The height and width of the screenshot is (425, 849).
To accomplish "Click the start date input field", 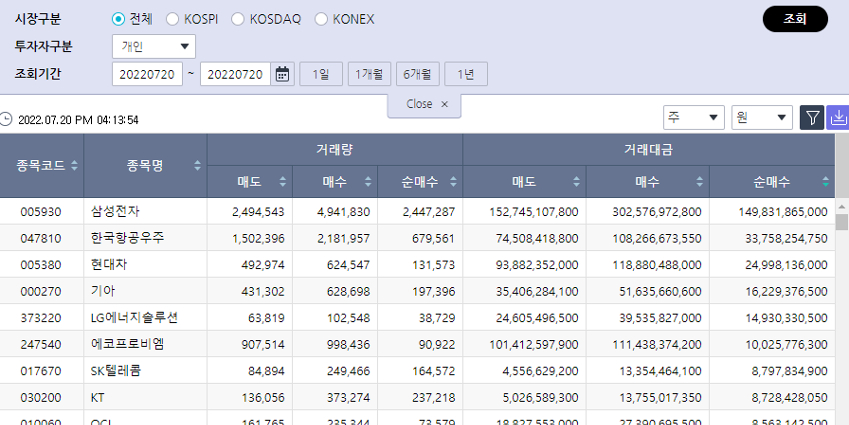I will [x=148, y=75].
